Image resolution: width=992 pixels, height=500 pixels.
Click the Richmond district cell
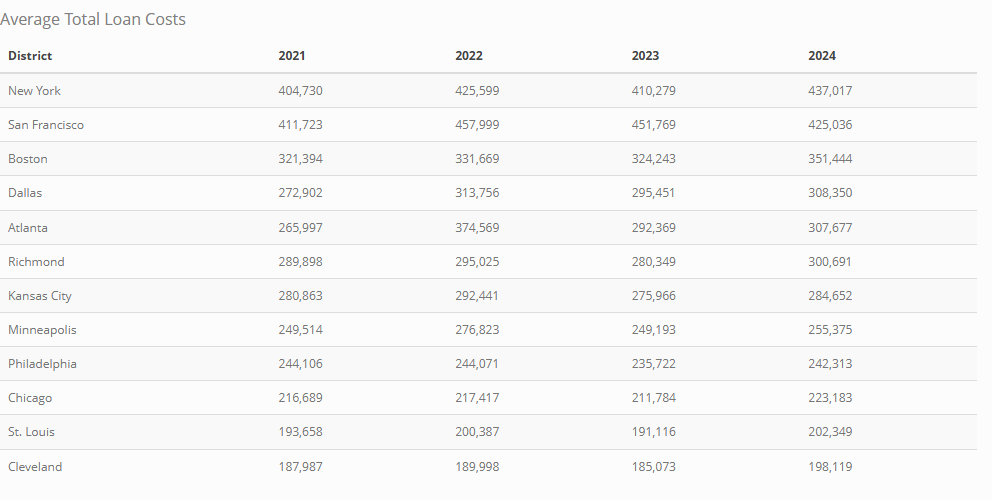click(x=36, y=262)
